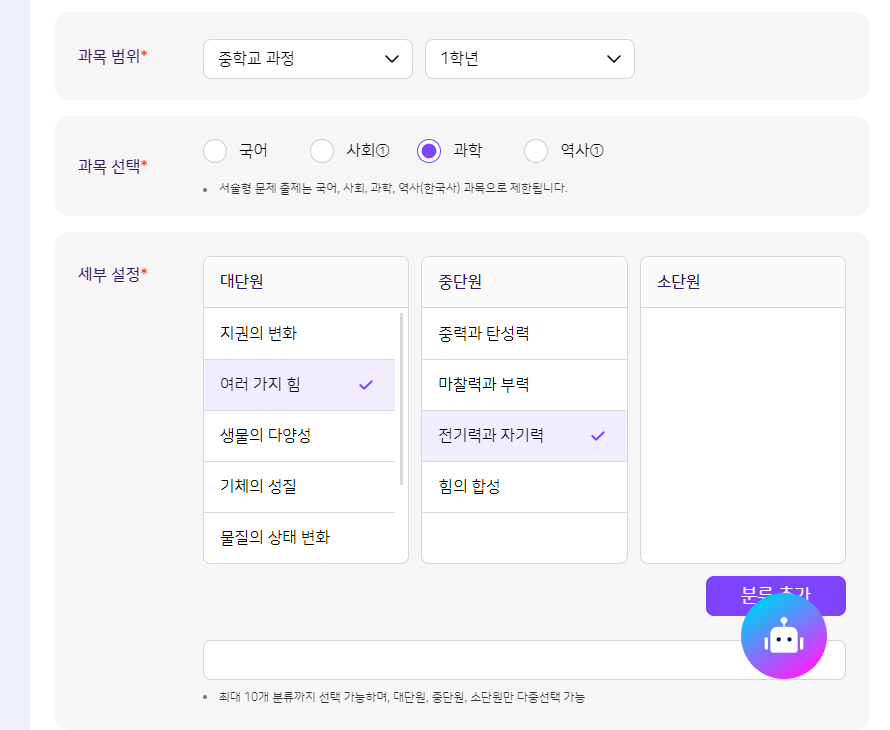Image resolution: width=890 pixels, height=730 pixels.
Task: Open the 중학교 과정 course dropdown
Action: 308,59
